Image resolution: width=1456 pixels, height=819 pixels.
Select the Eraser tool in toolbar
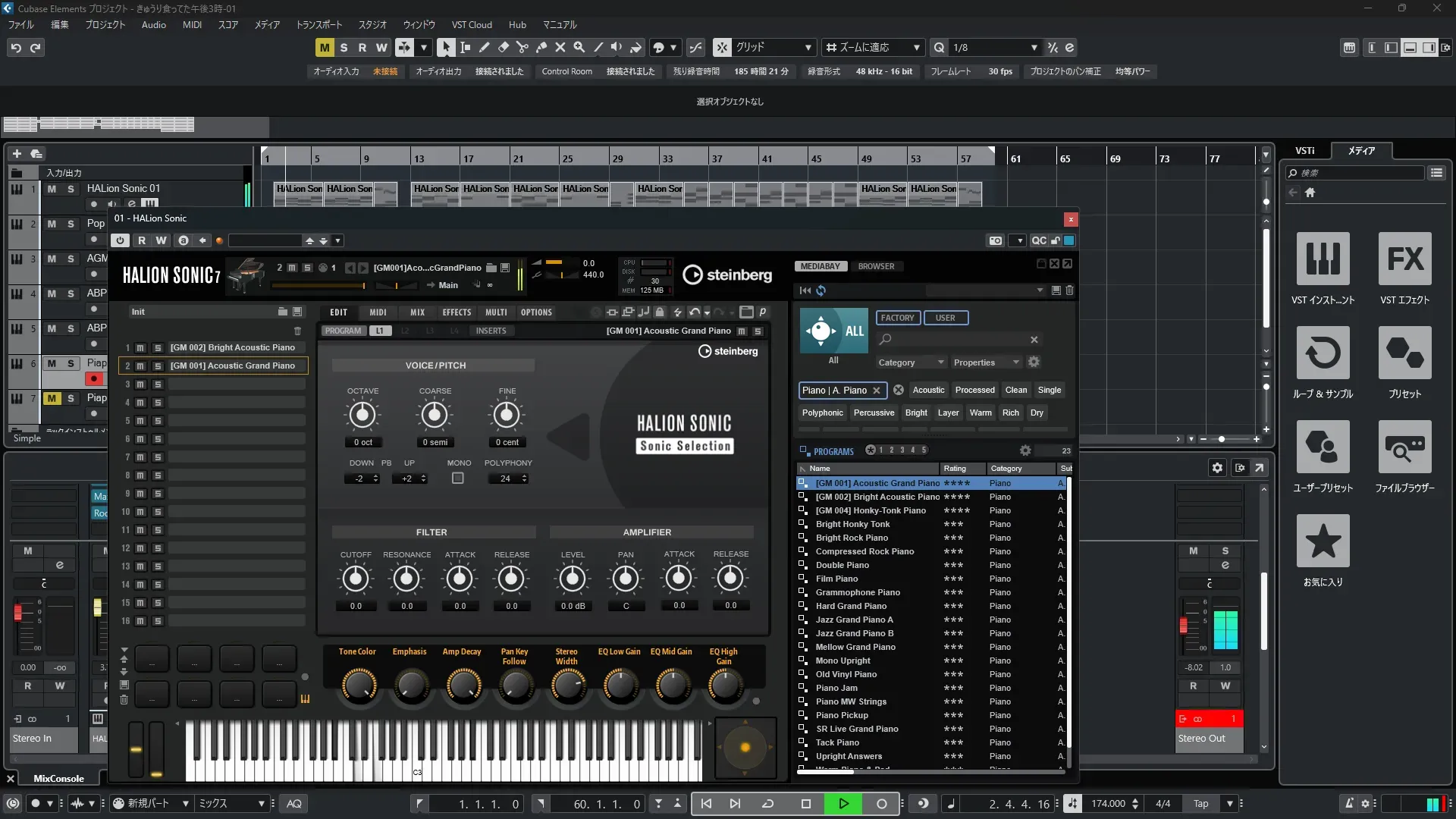tap(504, 47)
